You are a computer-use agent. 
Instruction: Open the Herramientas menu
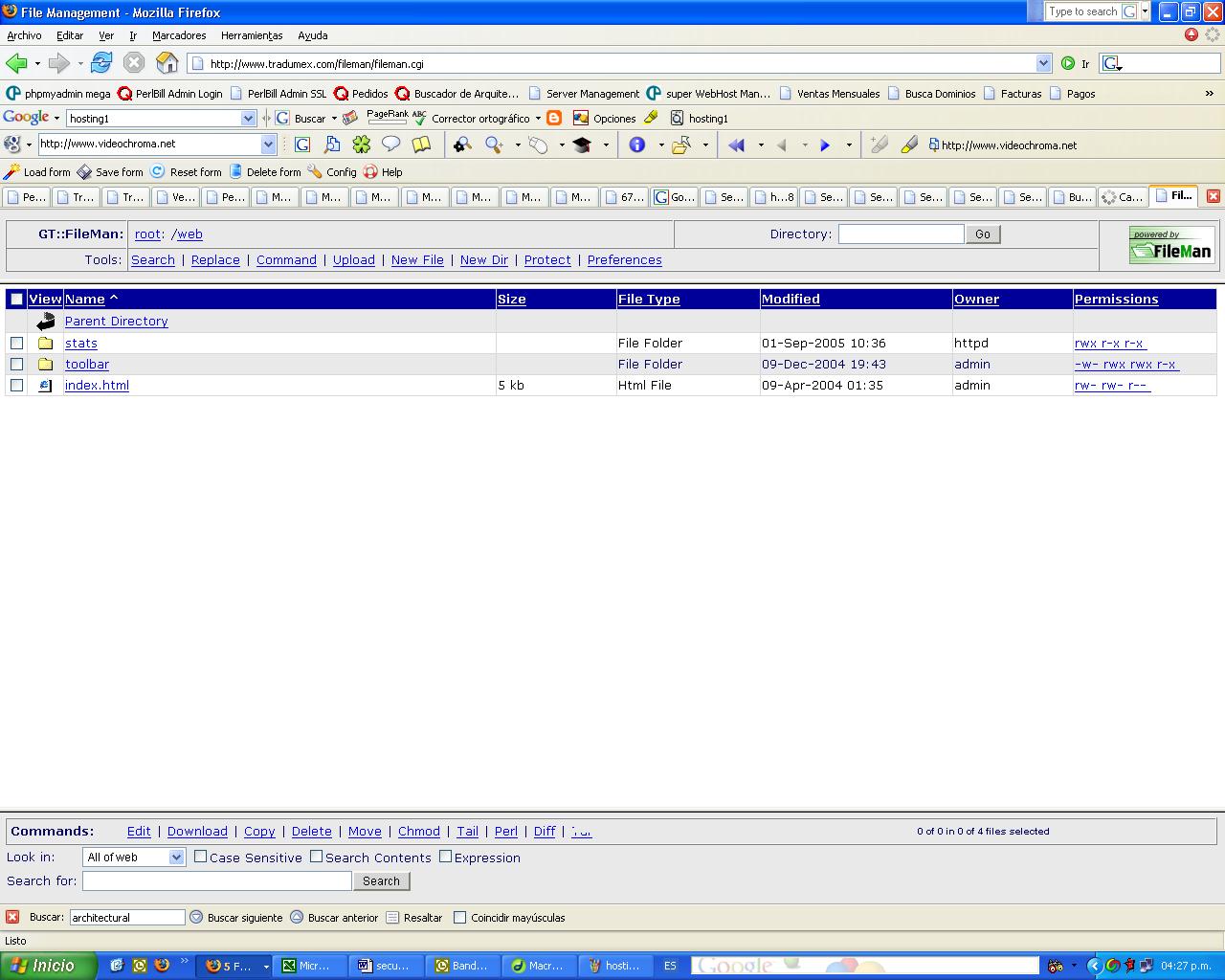[x=252, y=35]
